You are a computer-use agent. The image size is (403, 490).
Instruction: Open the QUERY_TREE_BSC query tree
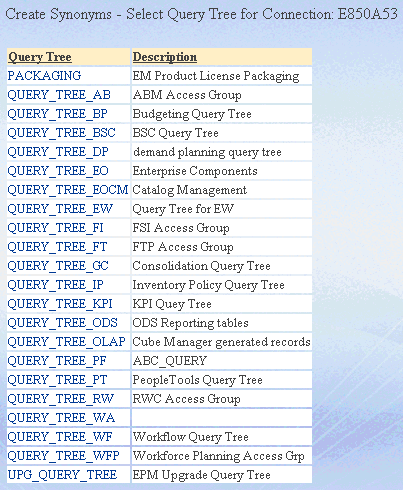pos(61,133)
